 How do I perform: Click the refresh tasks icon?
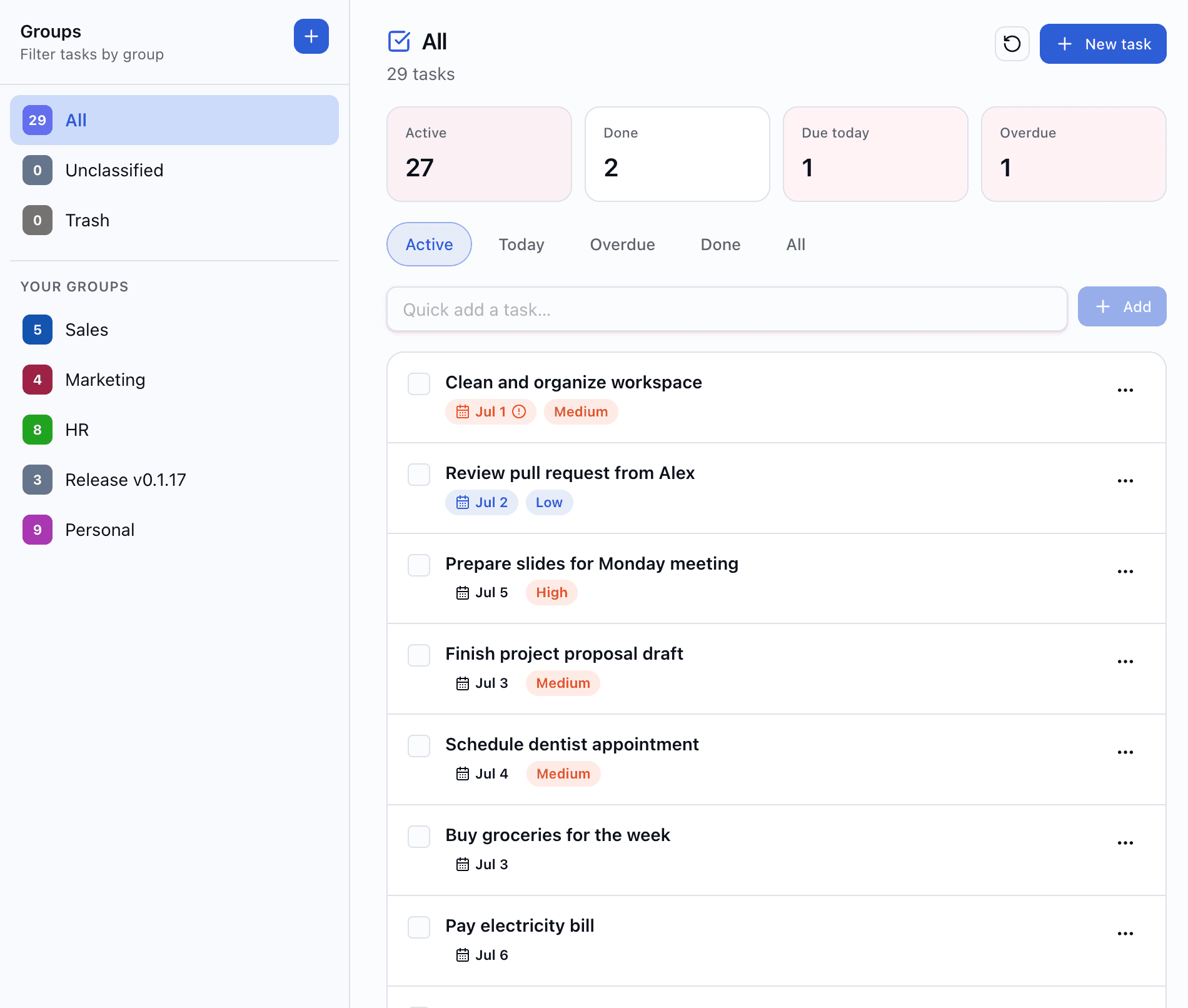1012,44
